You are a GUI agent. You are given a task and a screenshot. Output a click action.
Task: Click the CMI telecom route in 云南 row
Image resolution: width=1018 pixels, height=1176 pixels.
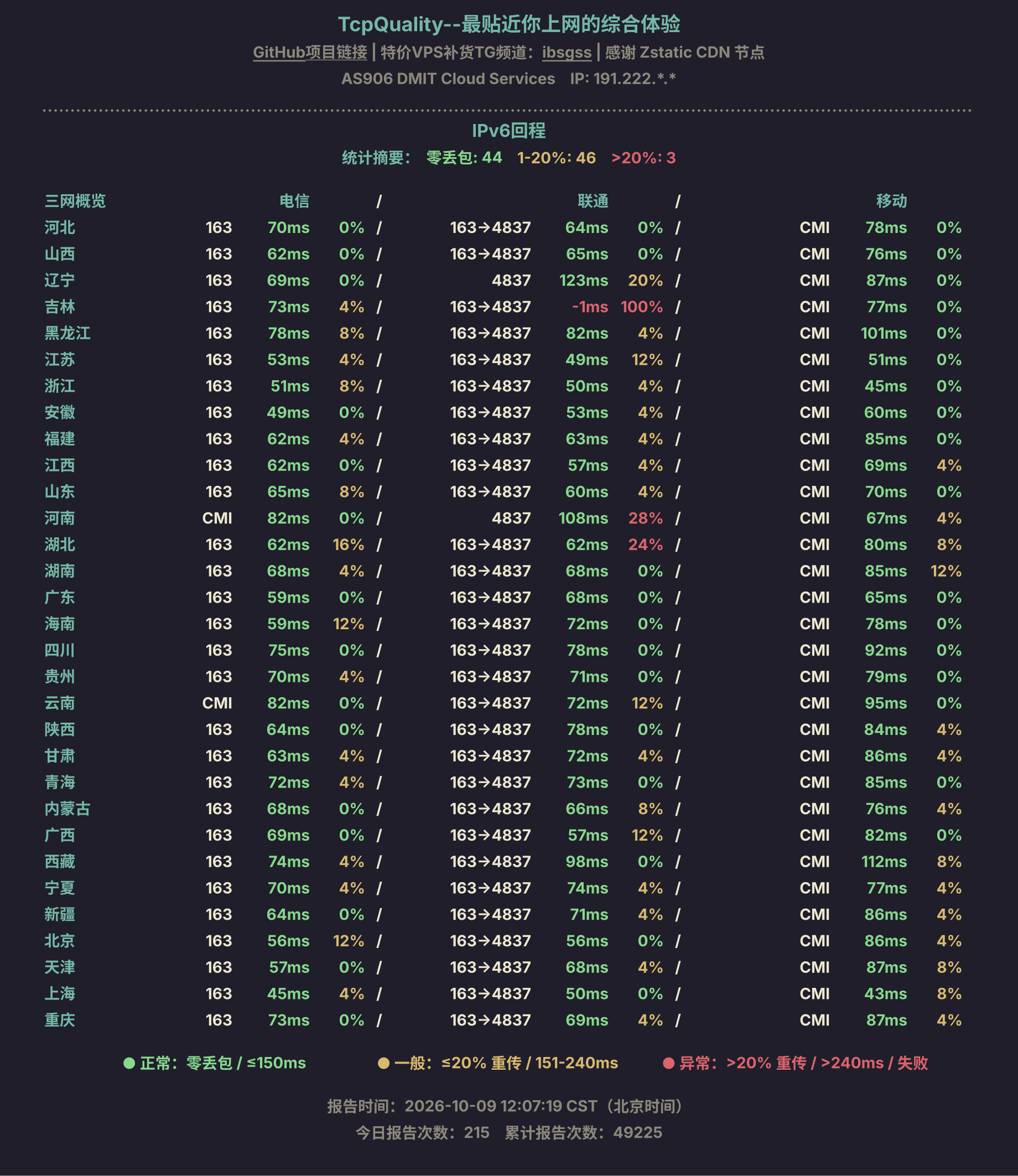click(x=217, y=703)
